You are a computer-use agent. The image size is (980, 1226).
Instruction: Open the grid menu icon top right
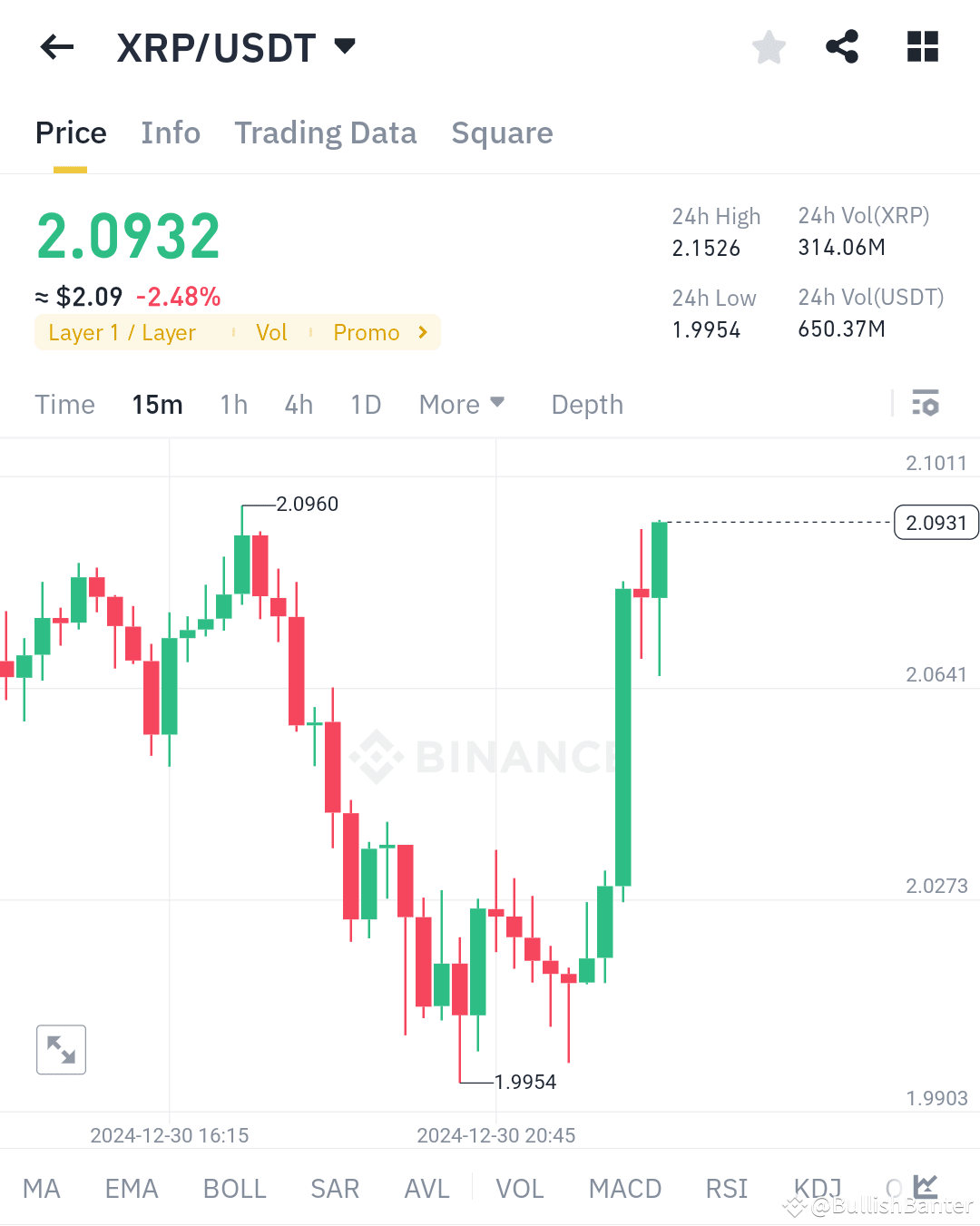922,47
